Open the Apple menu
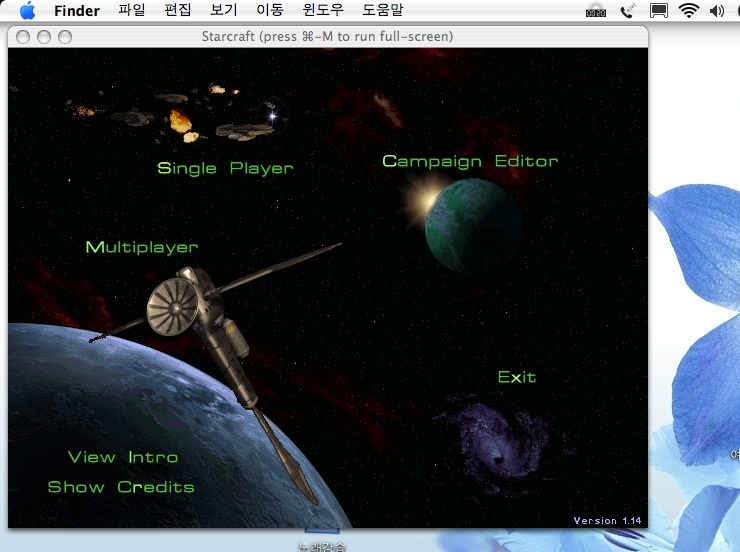The width and height of the screenshot is (740, 552). tap(27, 10)
